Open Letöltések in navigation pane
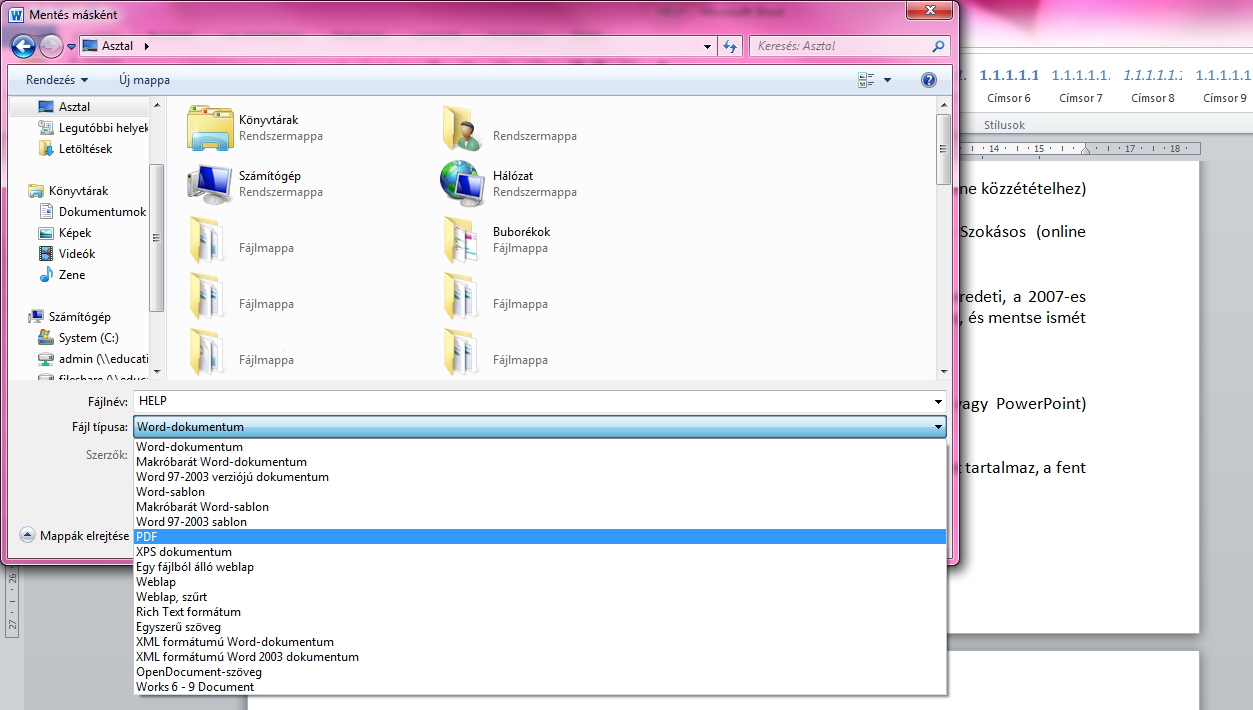The height and width of the screenshot is (710, 1253). [75, 149]
